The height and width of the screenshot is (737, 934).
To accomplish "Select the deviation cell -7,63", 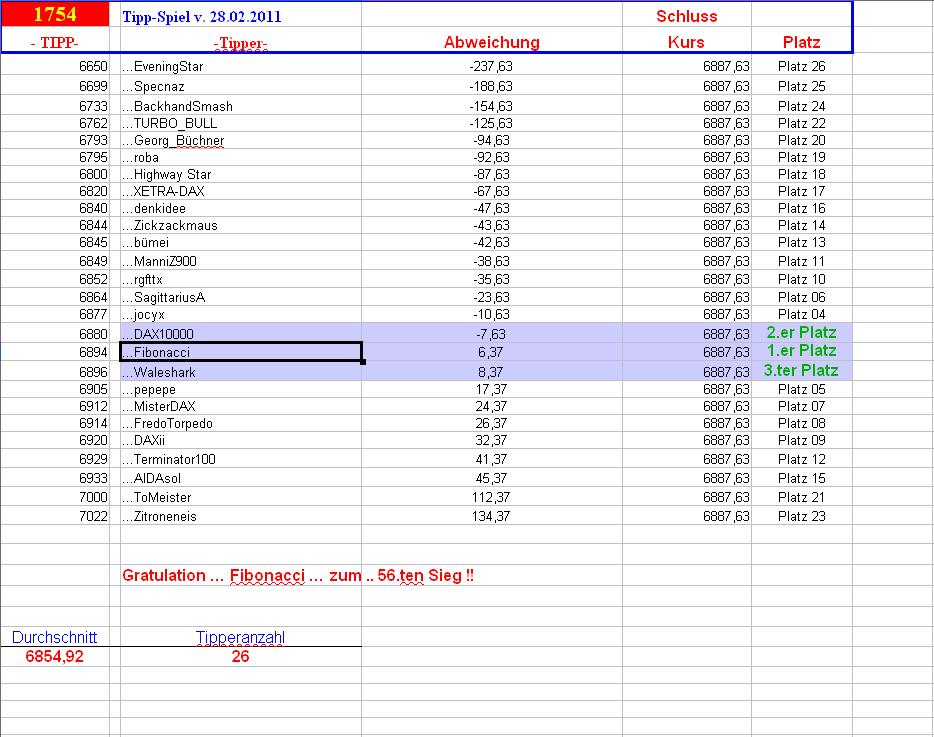I will 491,334.
